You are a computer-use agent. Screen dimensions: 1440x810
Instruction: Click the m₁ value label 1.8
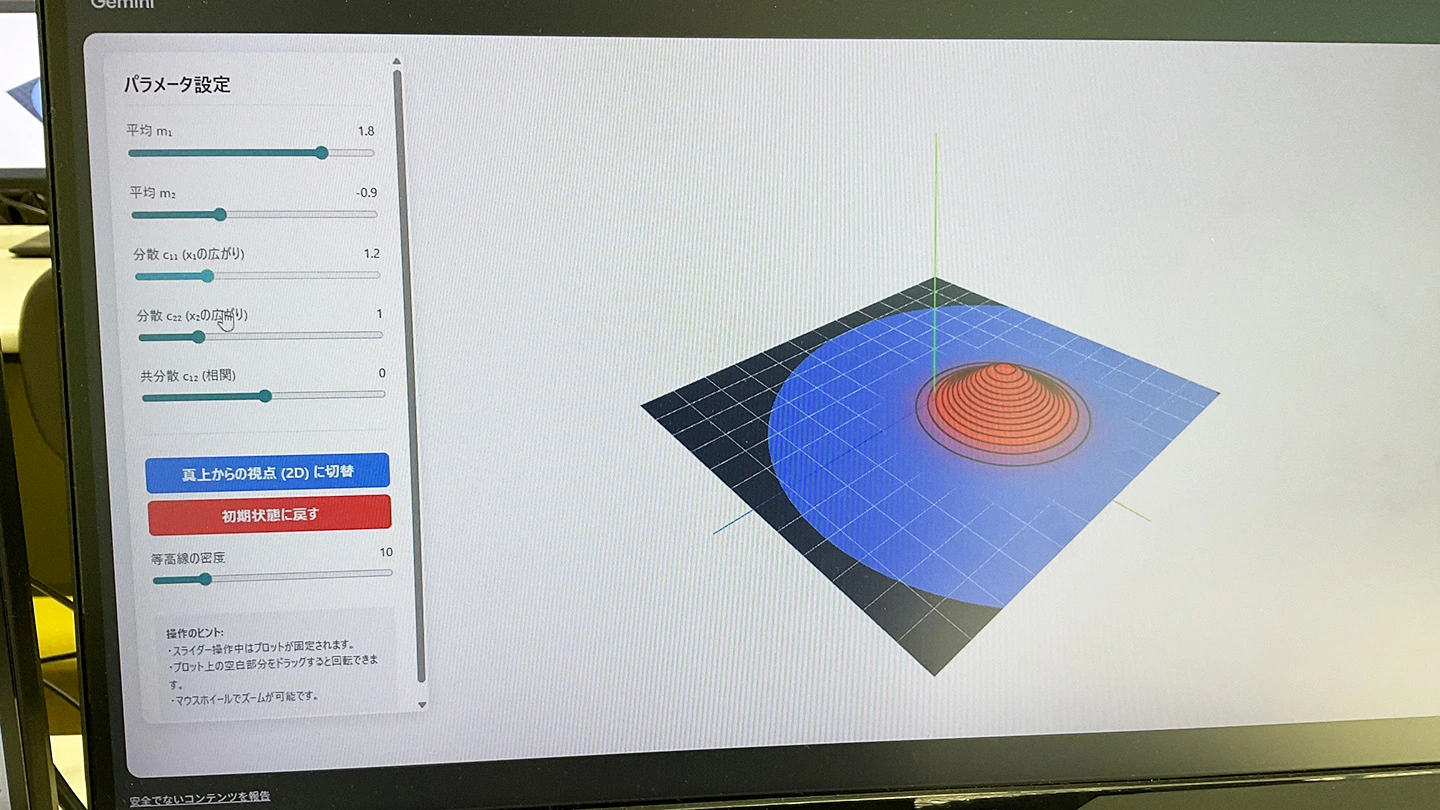coord(365,131)
